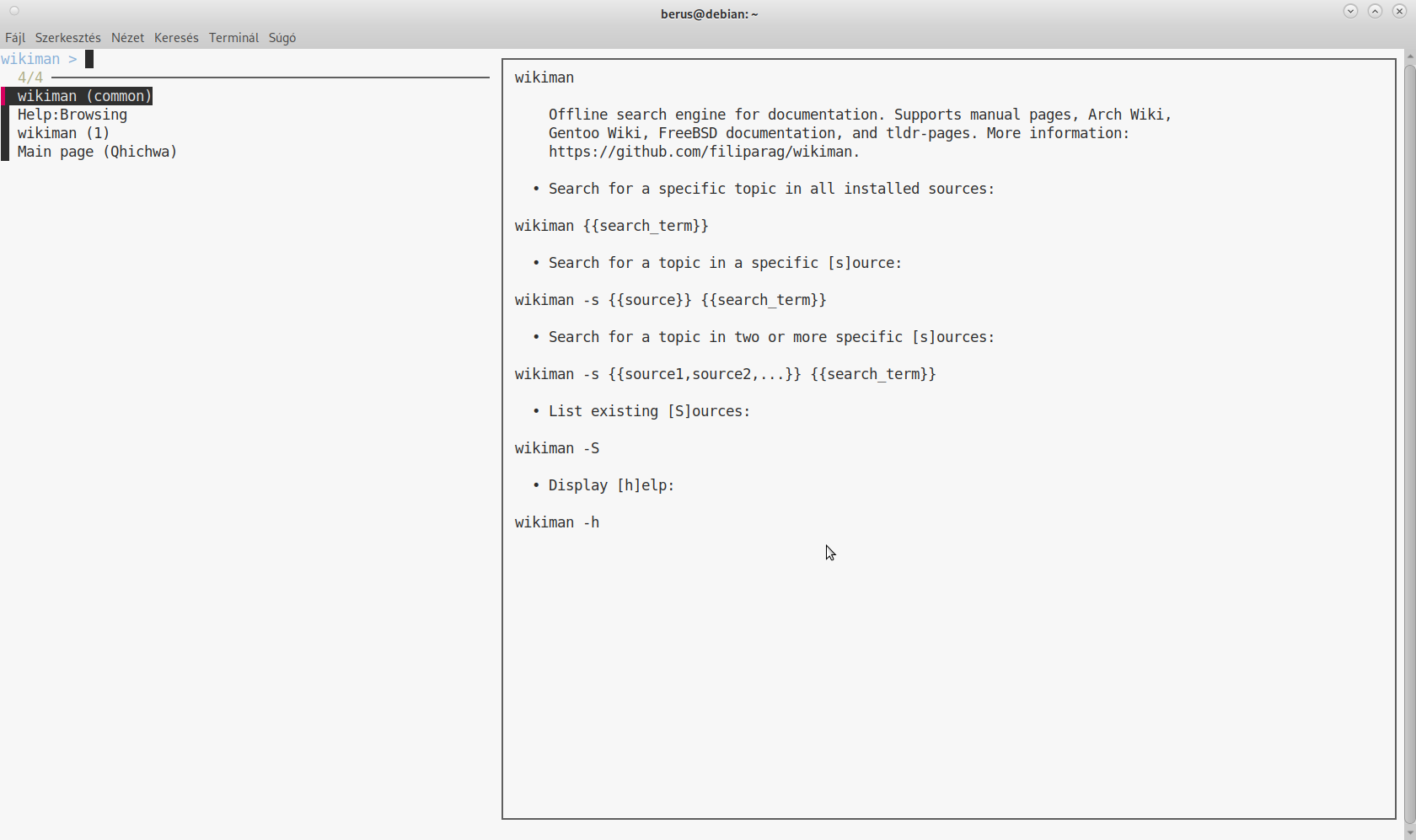Click the 'berus@debian: ~' window title
1416x840 pixels.
click(710, 13)
